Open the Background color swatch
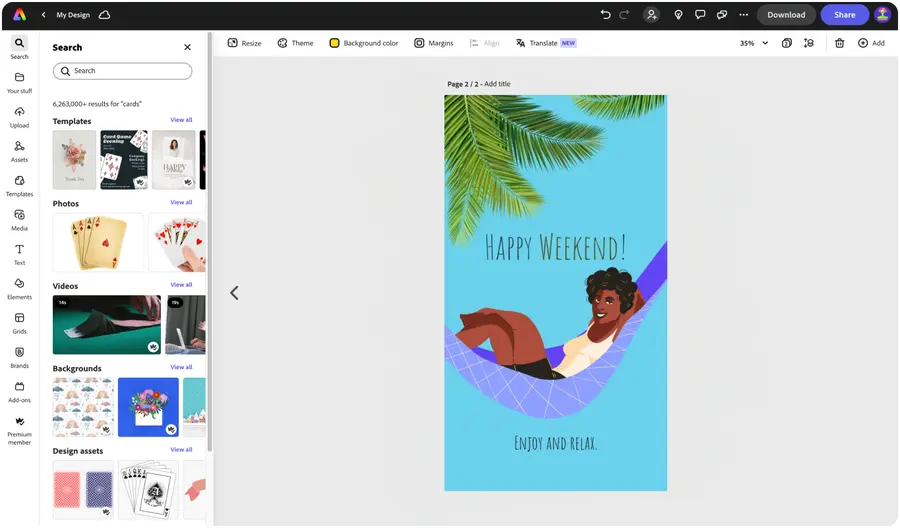This screenshot has width=900, height=528. 364,43
